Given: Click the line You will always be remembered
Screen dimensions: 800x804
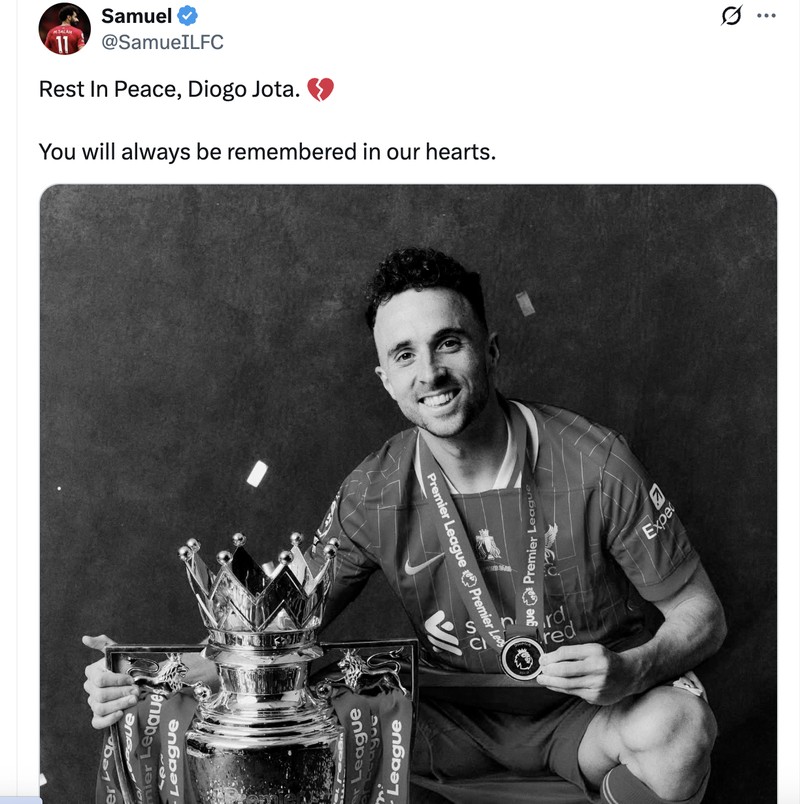Looking at the screenshot, I should pos(267,152).
